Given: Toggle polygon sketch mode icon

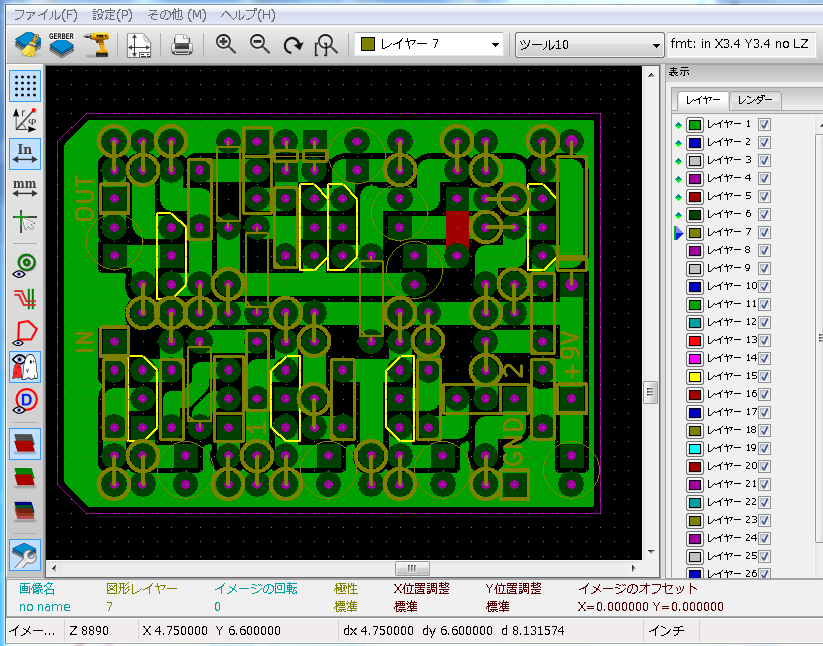Looking at the screenshot, I should (x=25, y=333).
